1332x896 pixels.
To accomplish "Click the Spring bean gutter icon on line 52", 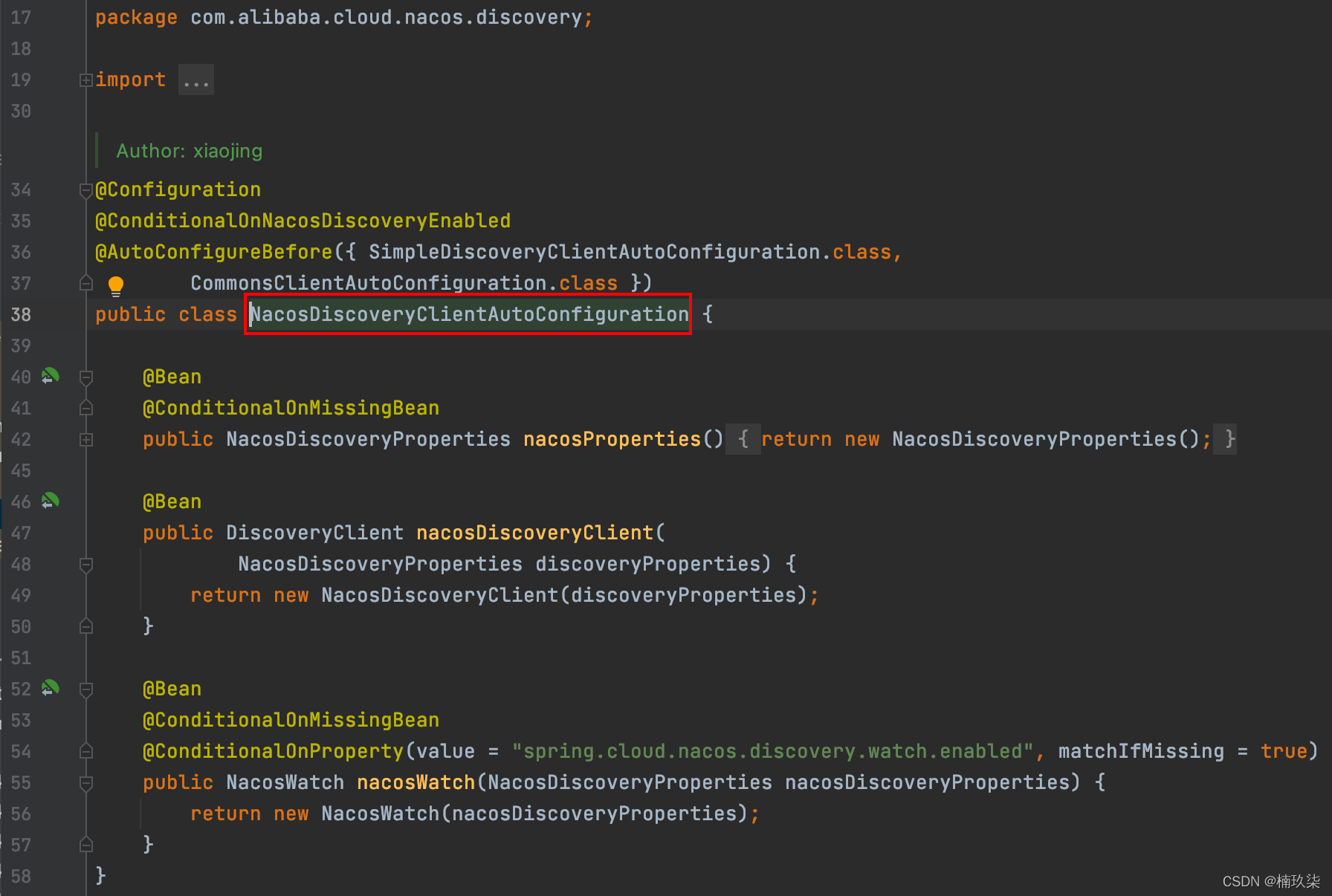I will tap(50, 689).
